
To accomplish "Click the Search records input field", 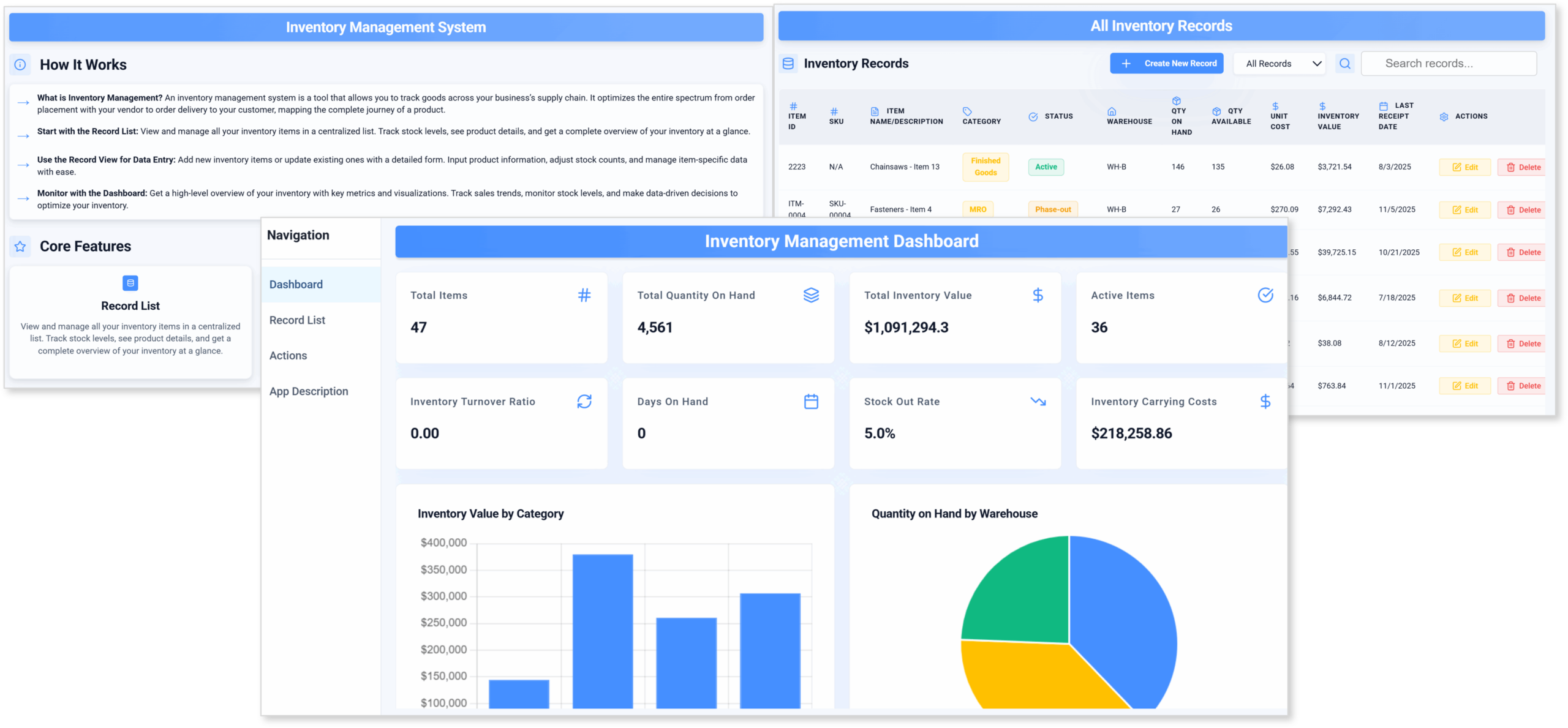I will [x=1449, y=63].
